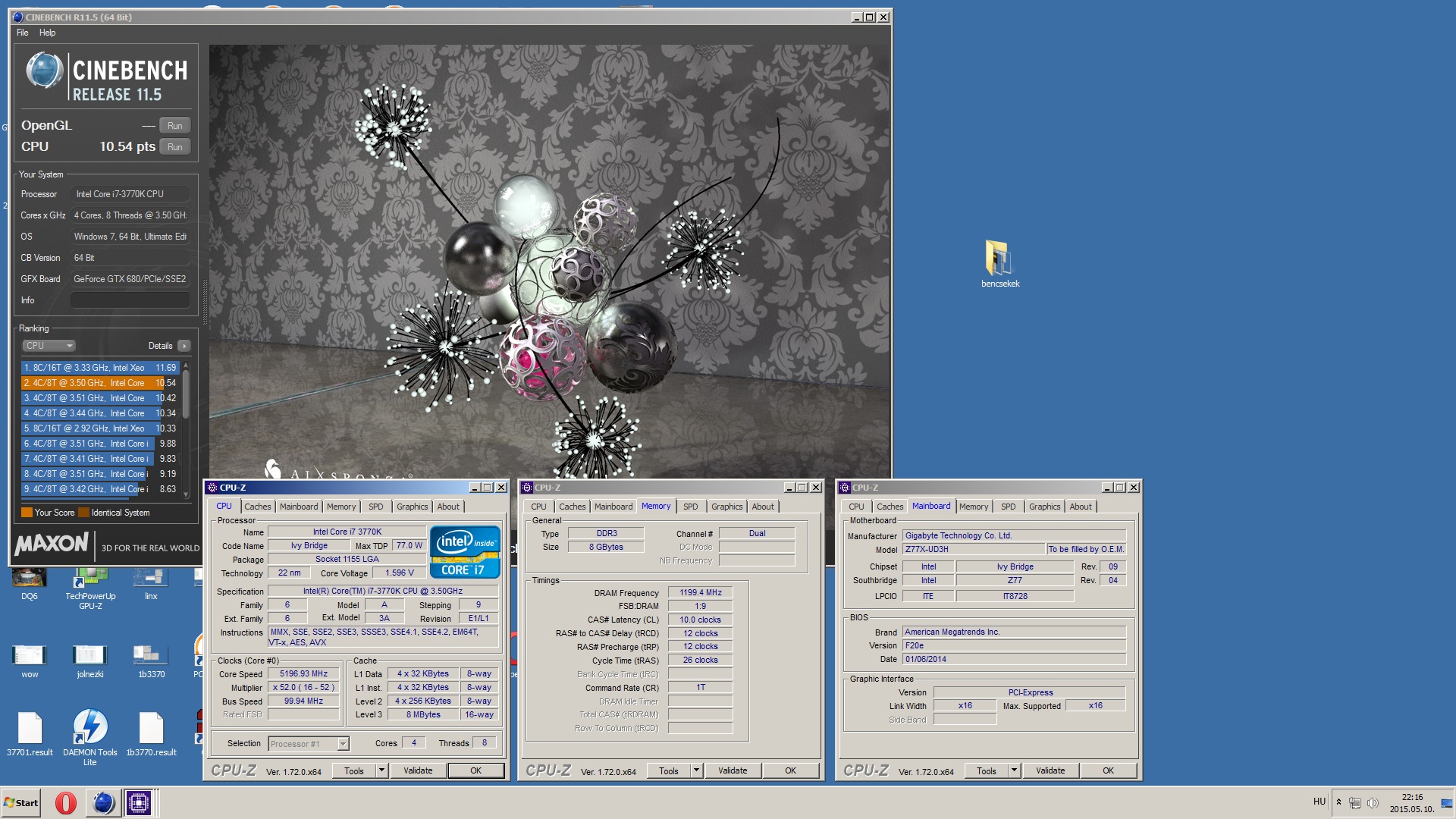
Task: Switch to the Graphics tab in the Mainboard CPU-Z window
Action: tap(1044, 507)
